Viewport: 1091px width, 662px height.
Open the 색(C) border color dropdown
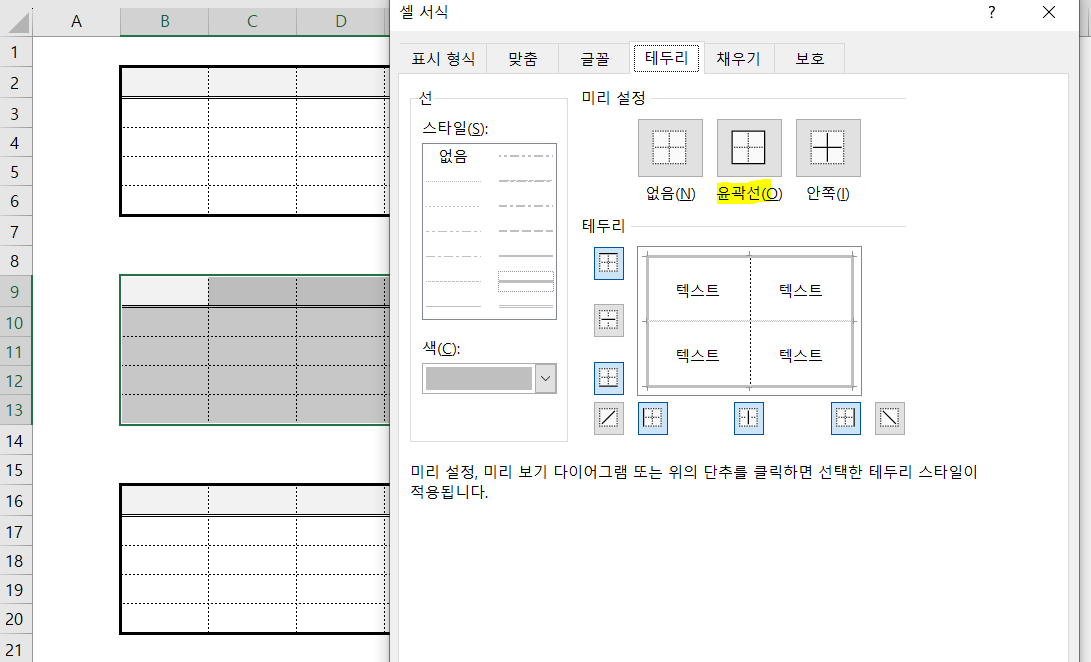click(544, 378)
